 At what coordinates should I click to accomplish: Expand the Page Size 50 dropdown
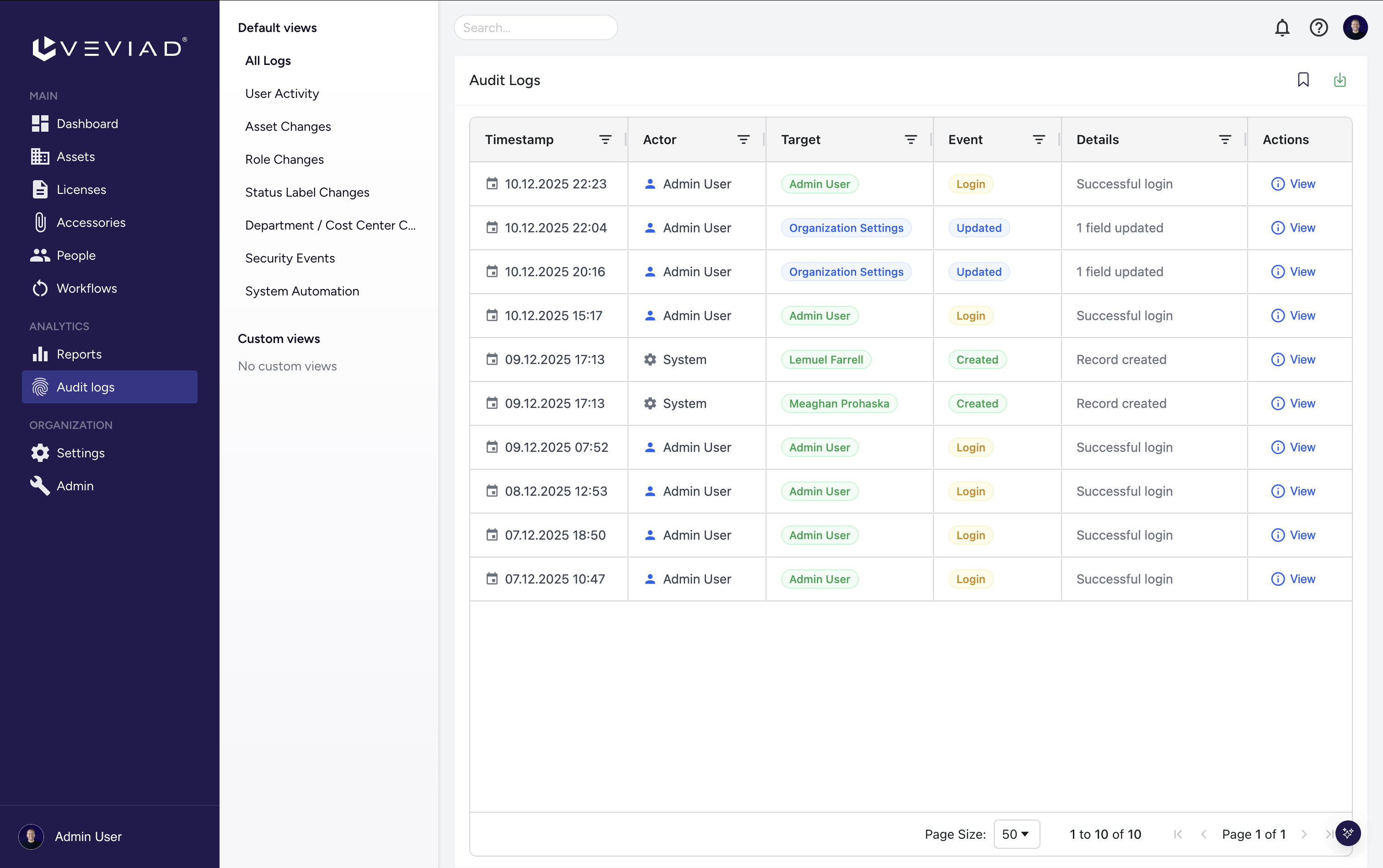(x=1016, y=834)
